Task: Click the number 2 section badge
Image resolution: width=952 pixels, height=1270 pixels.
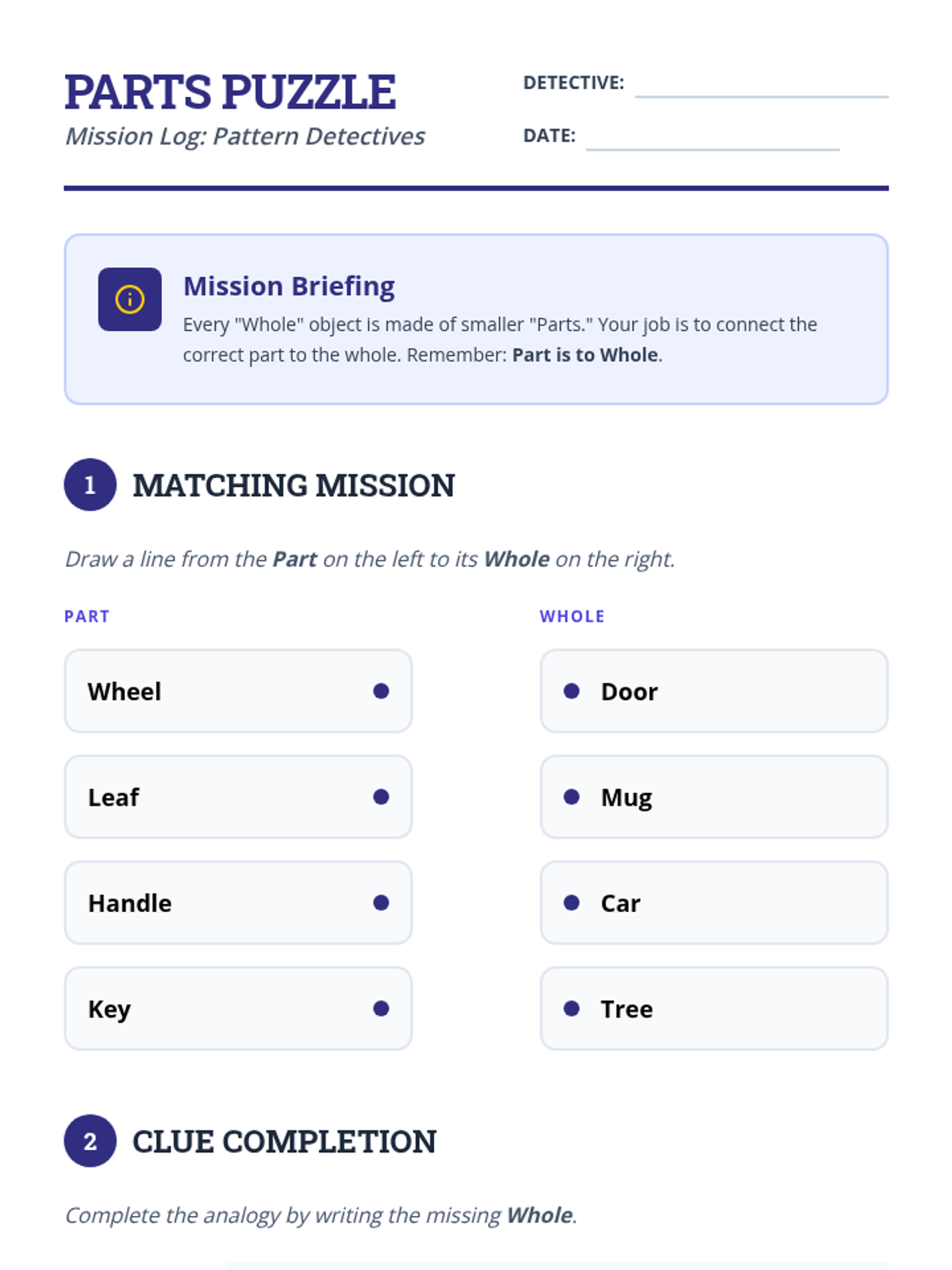Action: (x=90, y=1141)
